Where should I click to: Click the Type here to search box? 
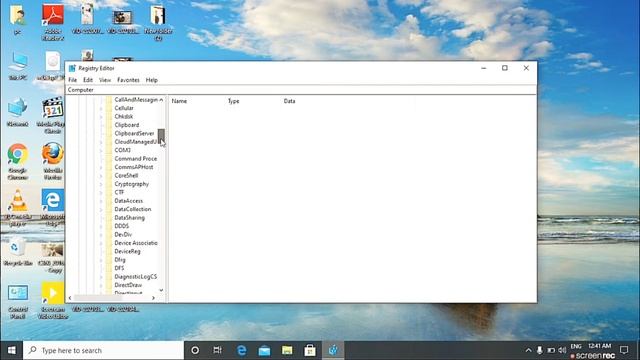(103, 350)
